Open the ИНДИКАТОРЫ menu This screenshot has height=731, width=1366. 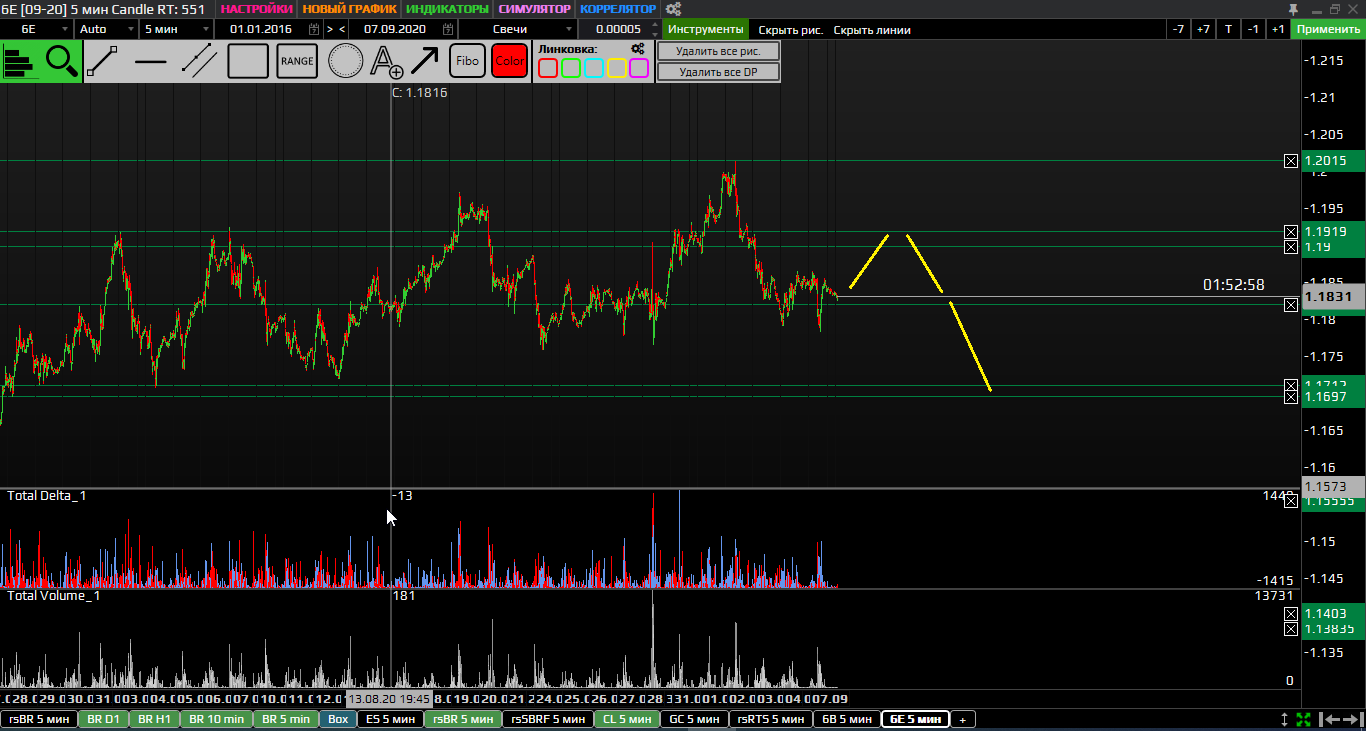pyautogui.click(x=448, y=9)
